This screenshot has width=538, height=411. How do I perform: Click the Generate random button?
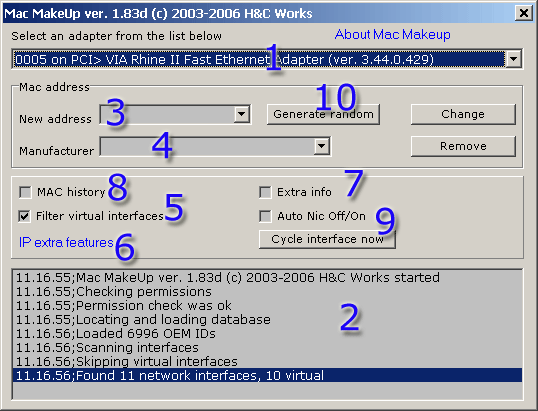click(323, 114)
